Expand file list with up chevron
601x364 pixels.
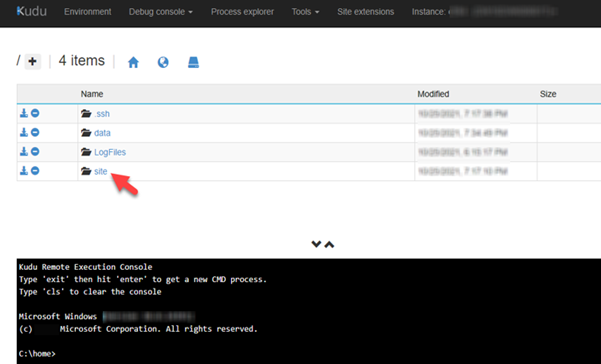[x=330, y=244]
